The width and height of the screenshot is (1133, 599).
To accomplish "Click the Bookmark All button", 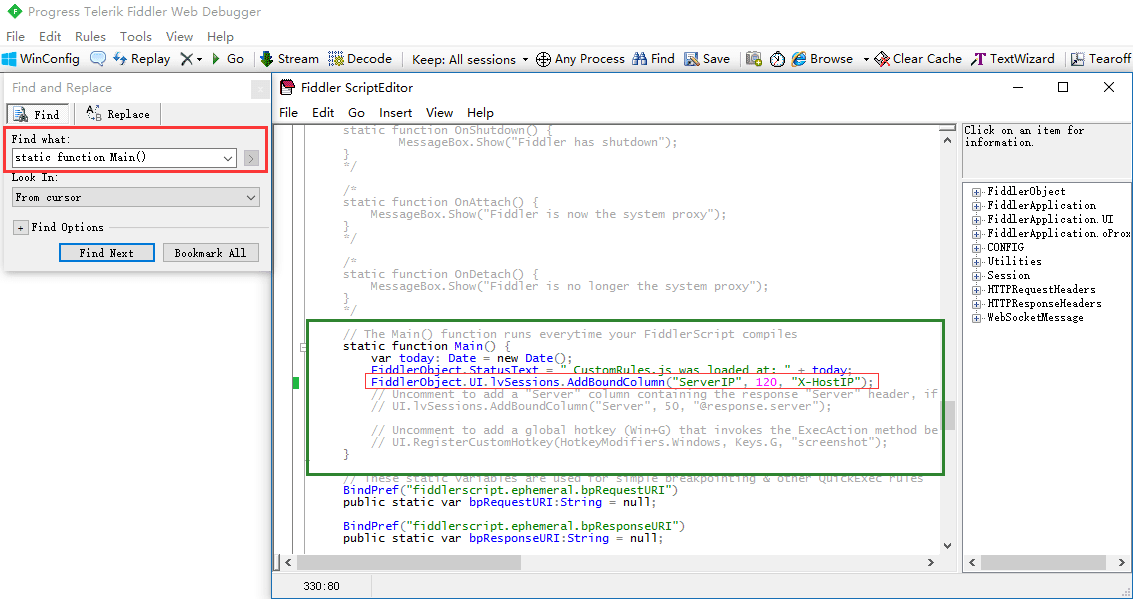I will pyautogui.click(x=210, y=253).
